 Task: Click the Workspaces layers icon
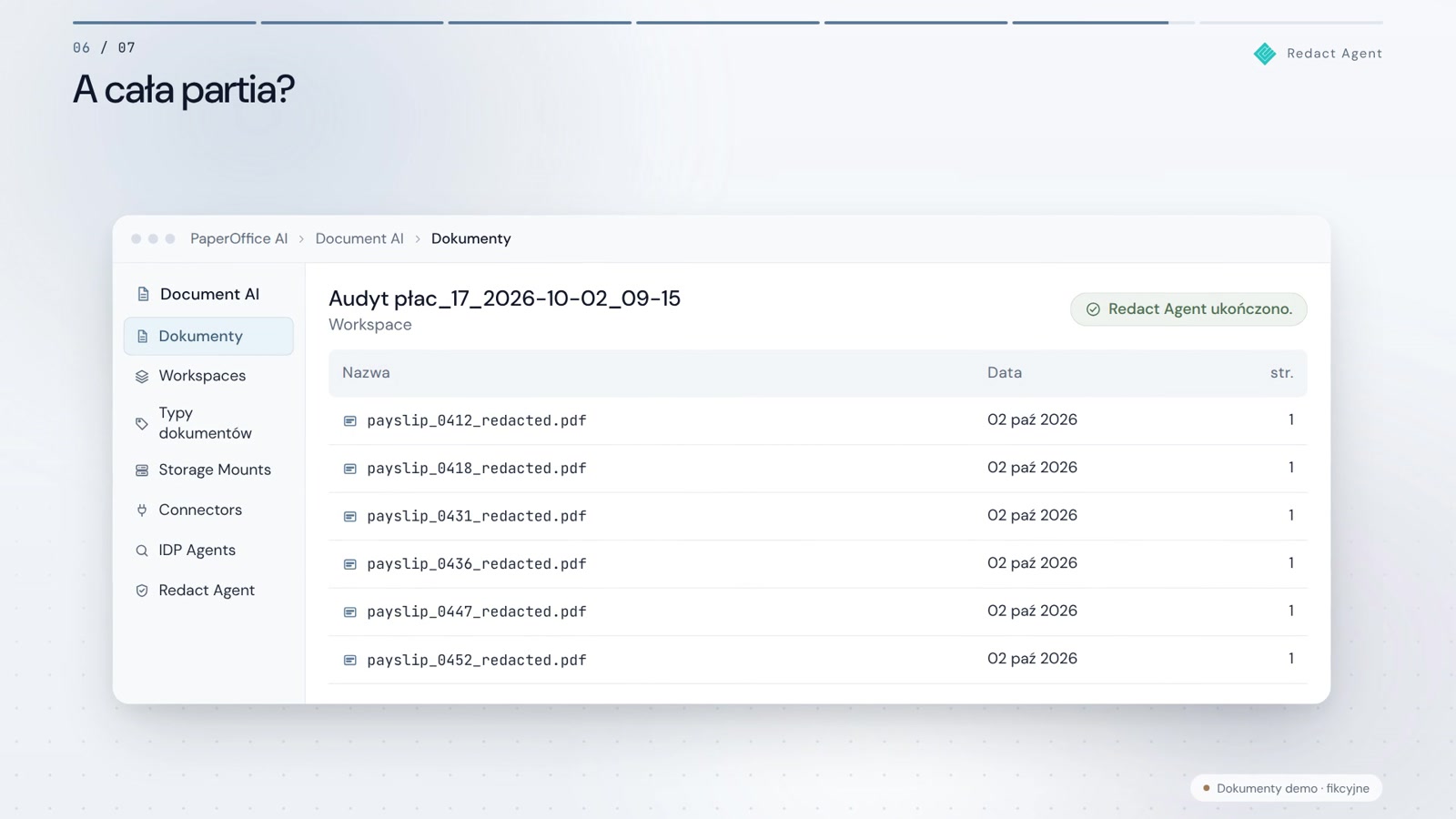142,376
